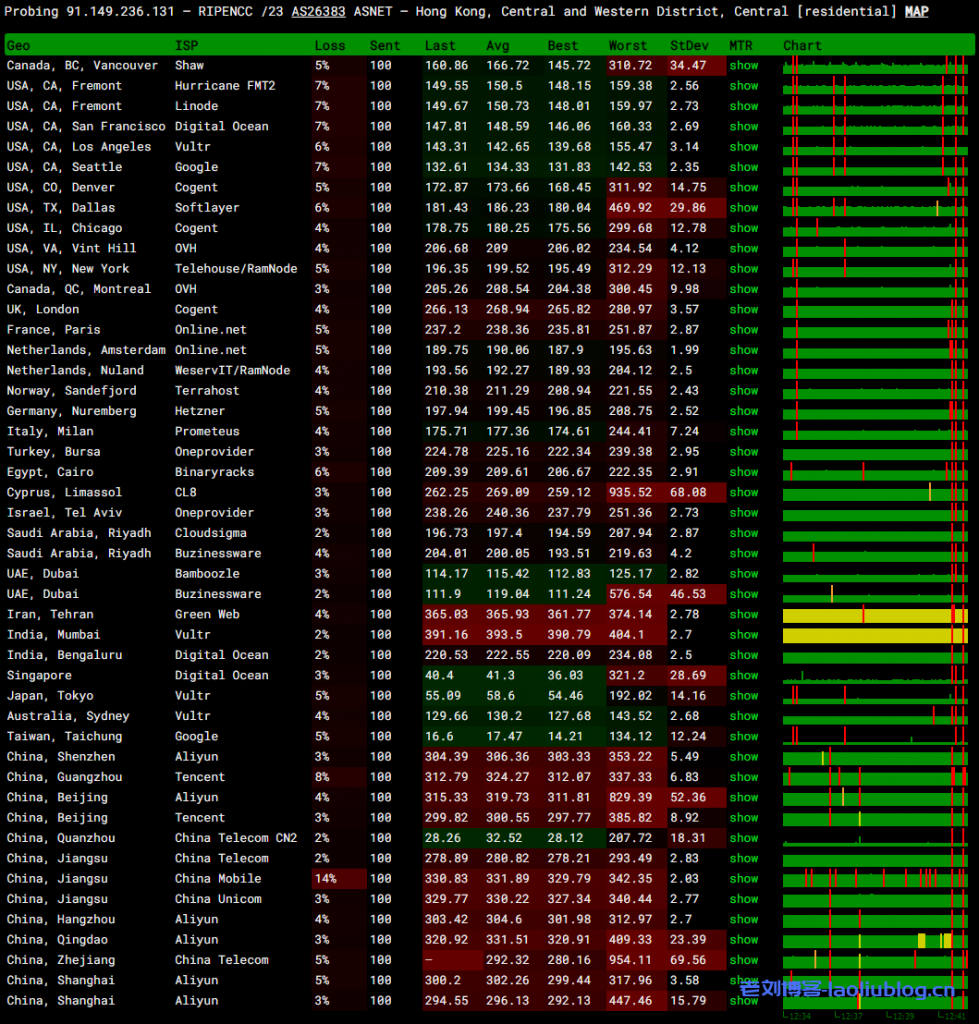Show MTR for Iran Tehran Green Web
The width and height of the screenshot is (979, 1024).
click(x=743, y=615)
